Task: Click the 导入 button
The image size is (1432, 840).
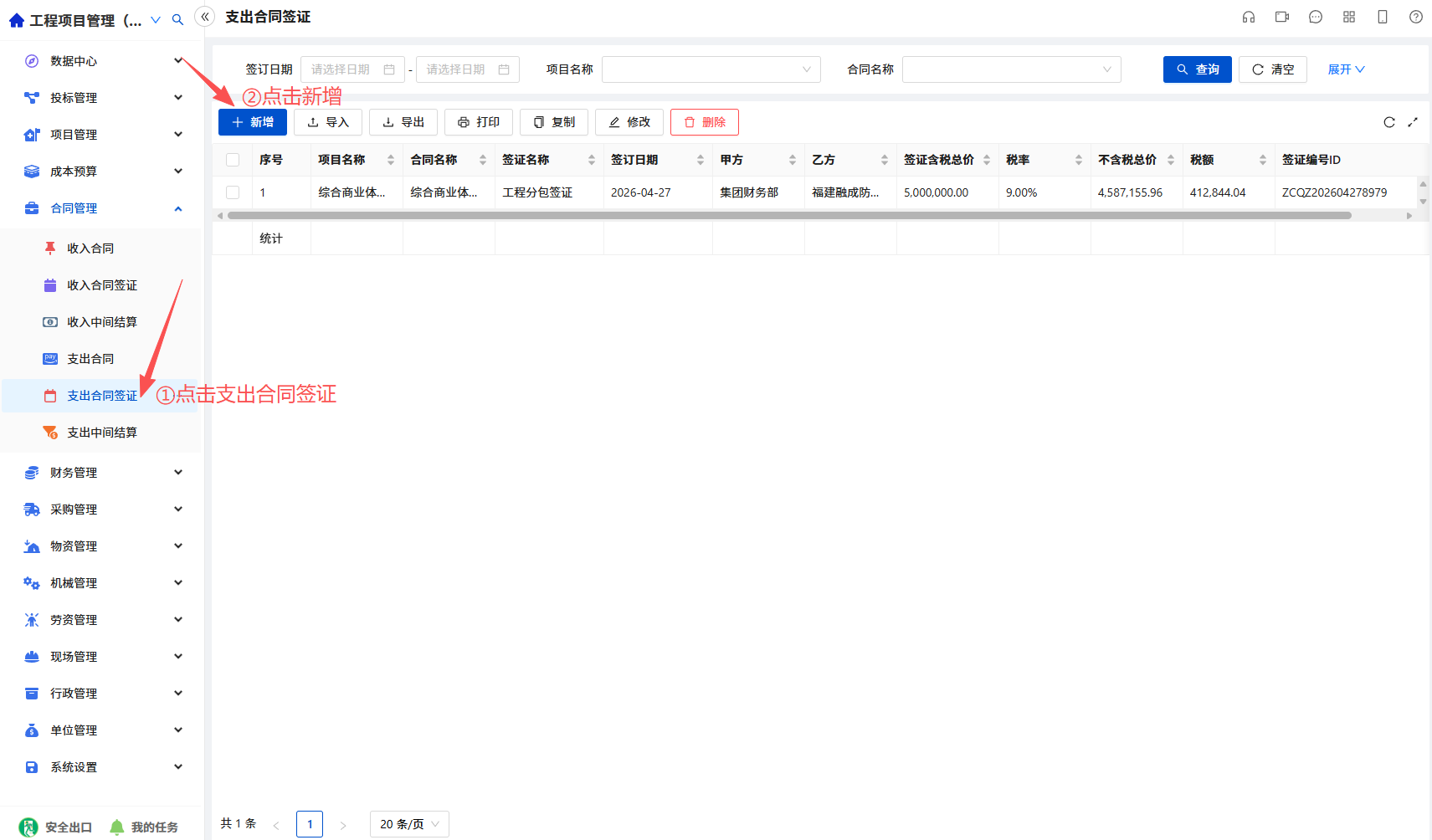Action: coord(328,122)
